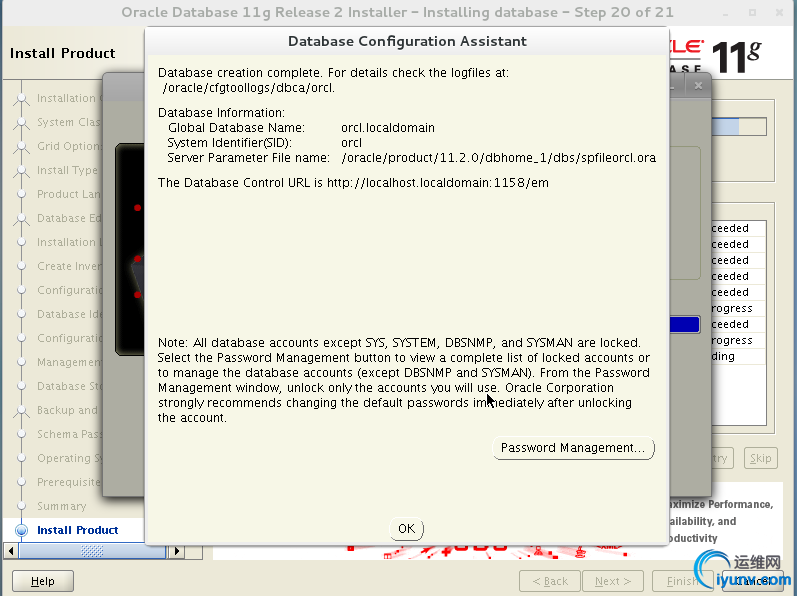Click OK in Database Configuration Assistant dialog

coord(406,528)
